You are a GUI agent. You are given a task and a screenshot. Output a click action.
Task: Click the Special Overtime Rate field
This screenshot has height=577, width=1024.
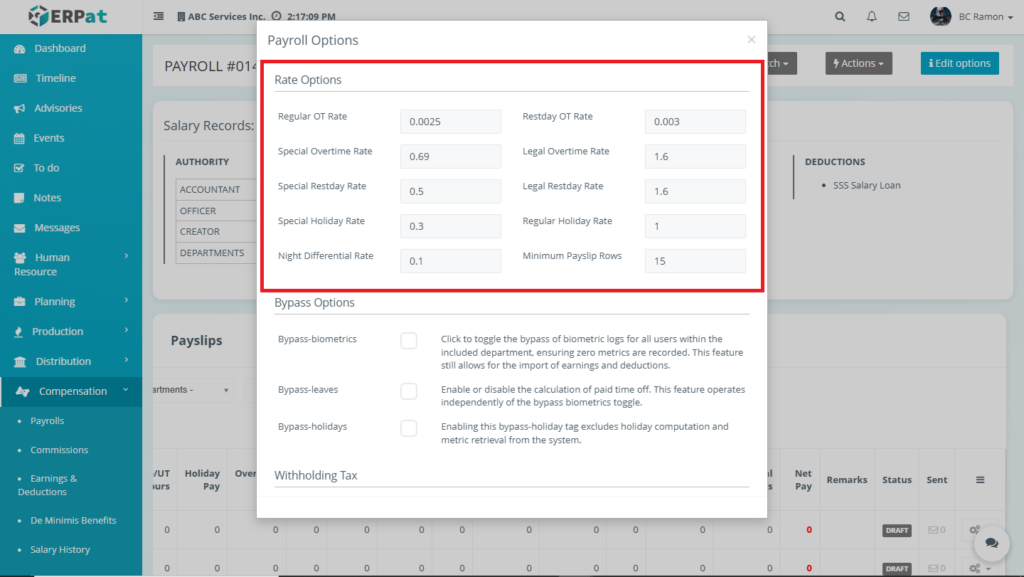(451, 157)
